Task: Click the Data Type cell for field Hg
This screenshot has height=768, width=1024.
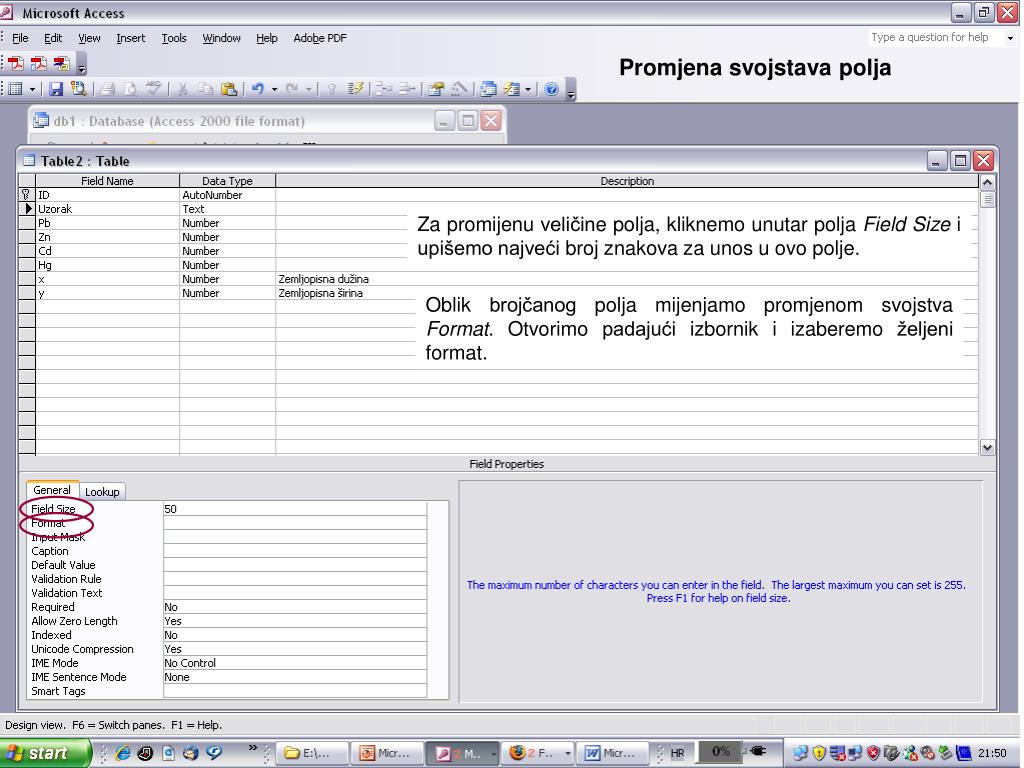Action: 227,265
